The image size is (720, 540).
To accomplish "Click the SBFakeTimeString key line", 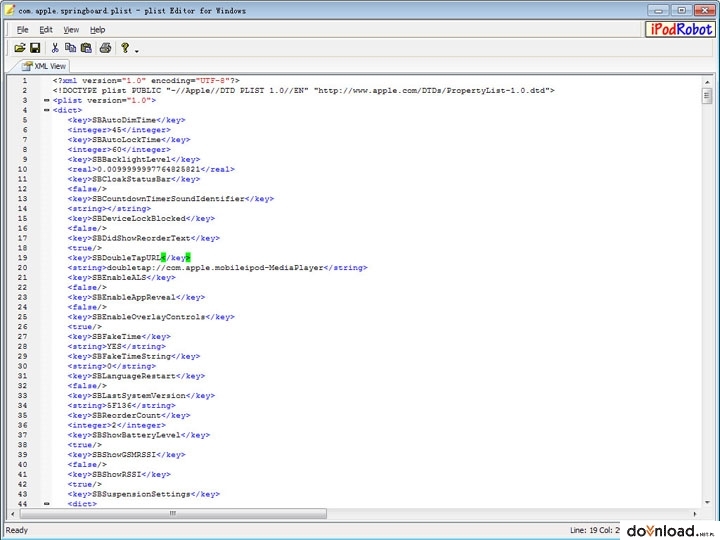I will (134, 356).
